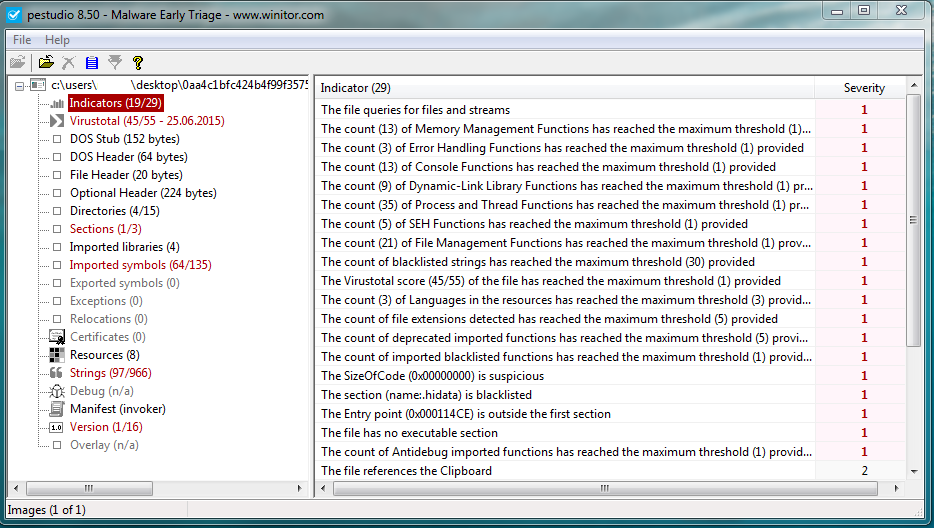
Task: Toggle the File Header checkbox
Action: coord(57,175)
